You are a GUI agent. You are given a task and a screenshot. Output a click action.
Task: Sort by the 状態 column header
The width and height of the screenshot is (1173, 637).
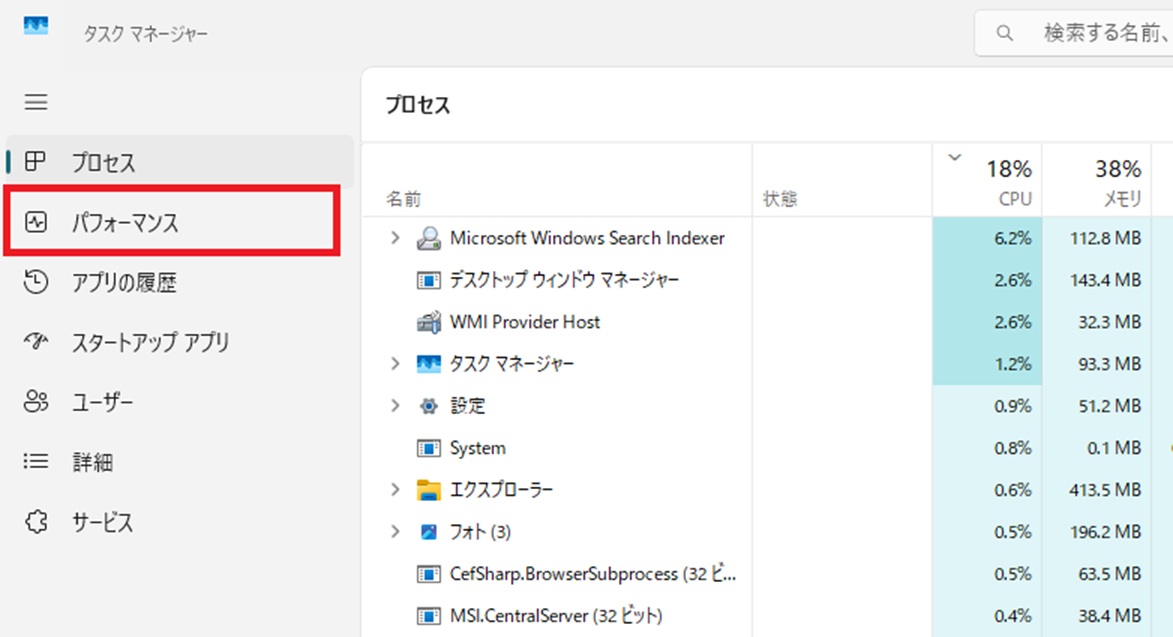842,180
